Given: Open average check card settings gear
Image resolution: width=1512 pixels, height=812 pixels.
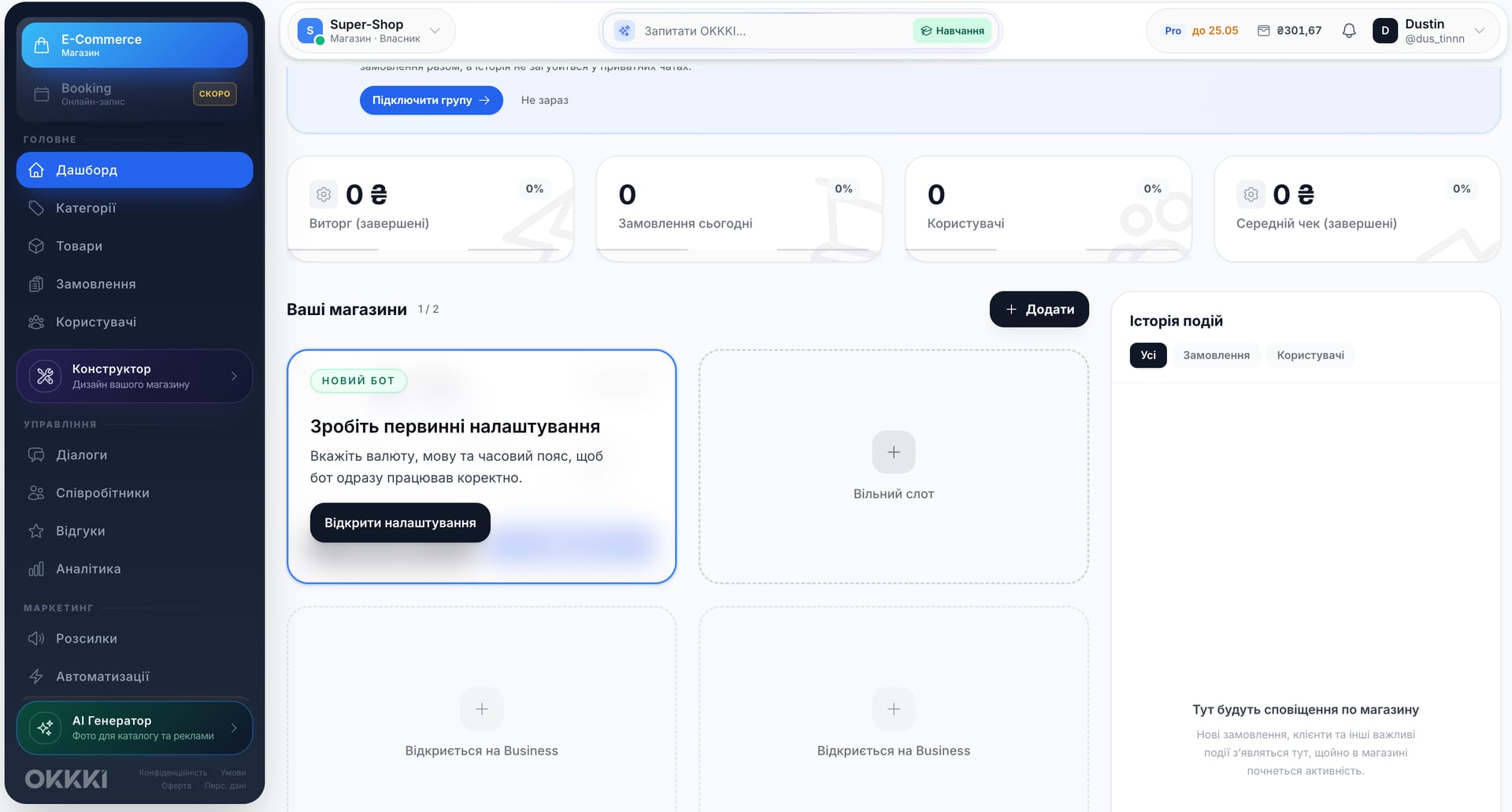Looking at the screenshot, I should (1251, 194).
